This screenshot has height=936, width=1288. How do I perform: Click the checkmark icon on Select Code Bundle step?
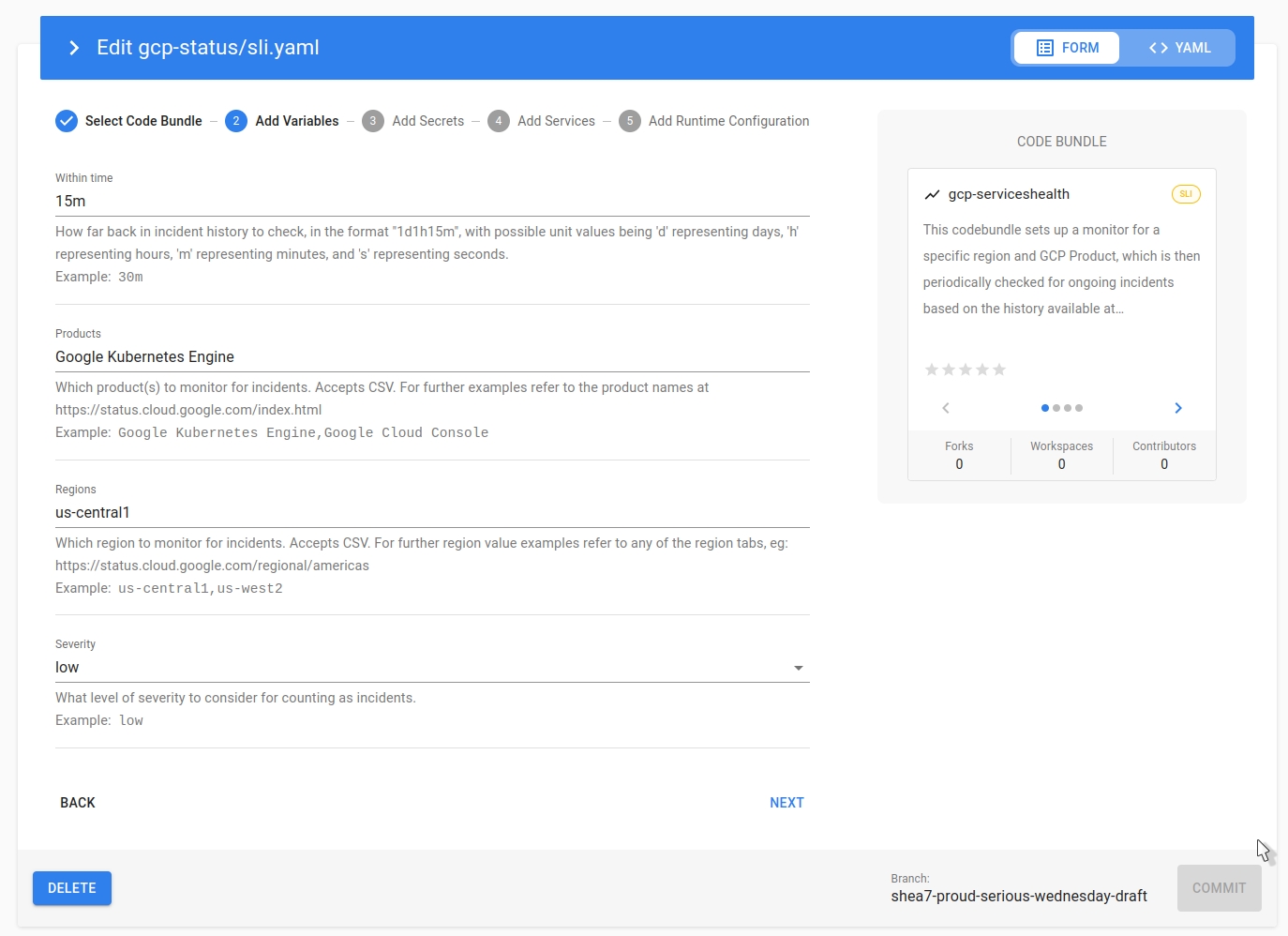(x=66, y=121)
